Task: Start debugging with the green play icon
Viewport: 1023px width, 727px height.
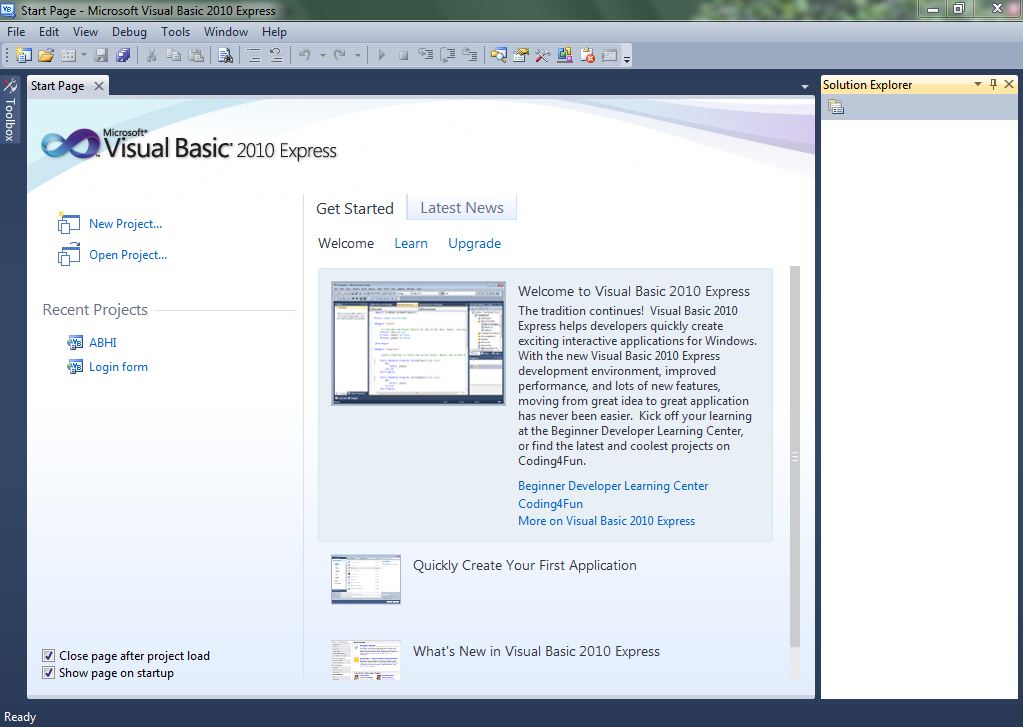Action: pos(381,55)
